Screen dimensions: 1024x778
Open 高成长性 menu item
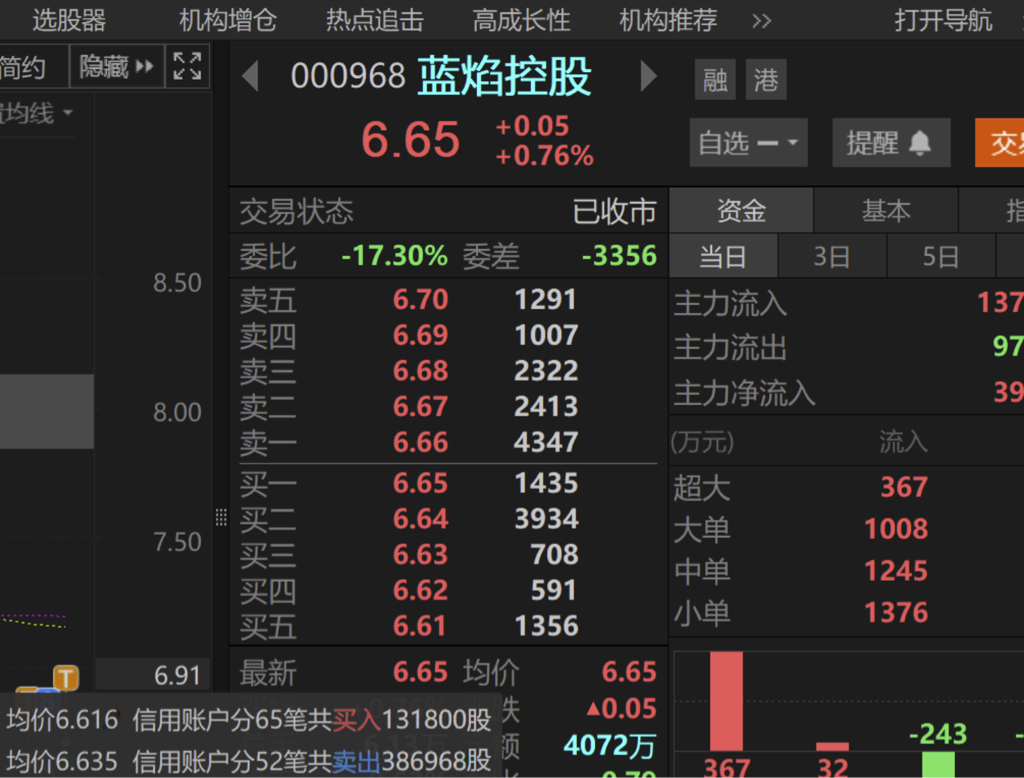point(521,21)
